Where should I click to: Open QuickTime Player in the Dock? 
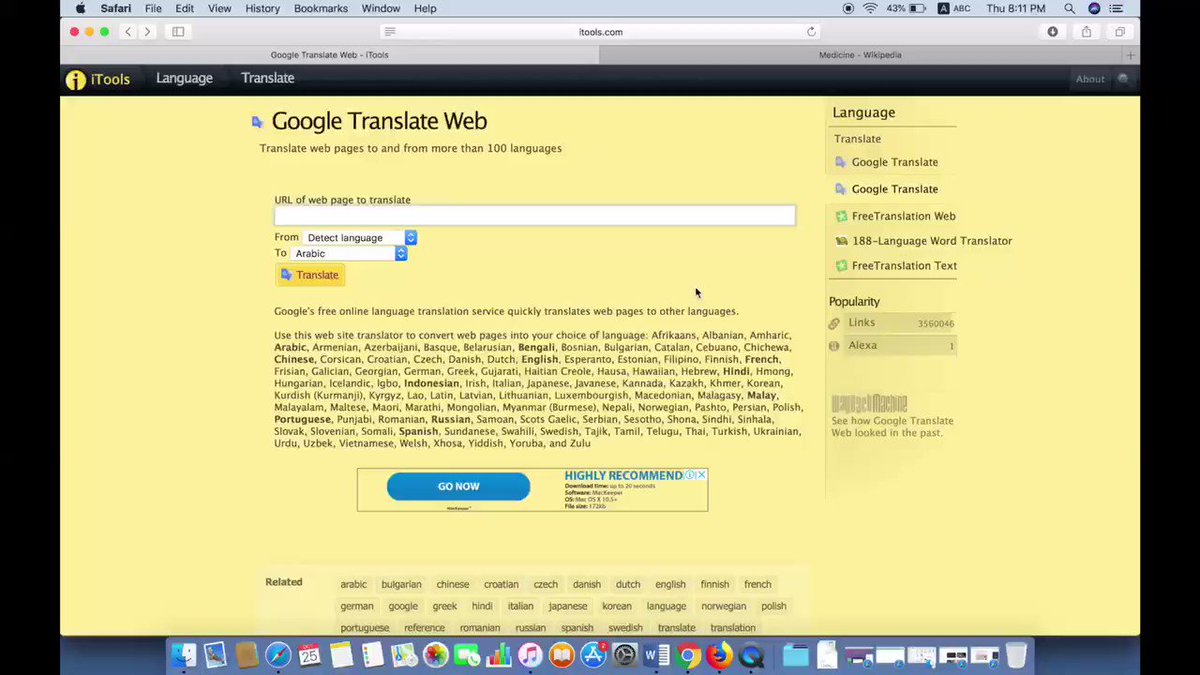(x=751, y=655)
